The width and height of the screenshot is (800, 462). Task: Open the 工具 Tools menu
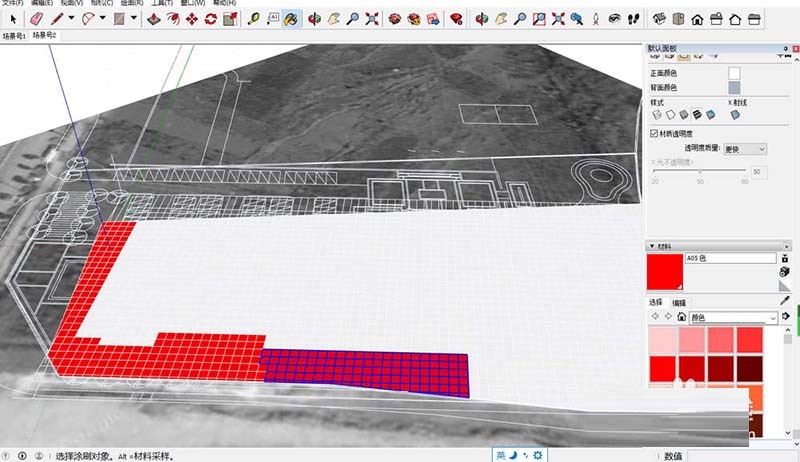point(162,3)
